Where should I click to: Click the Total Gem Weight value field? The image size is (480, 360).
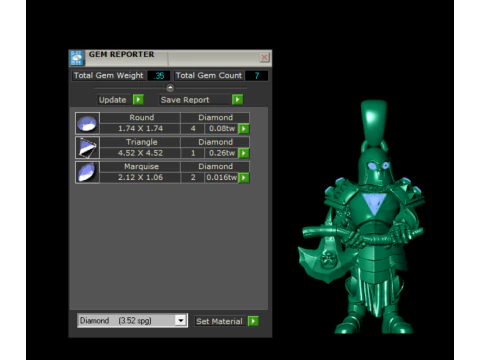(159, 76)
